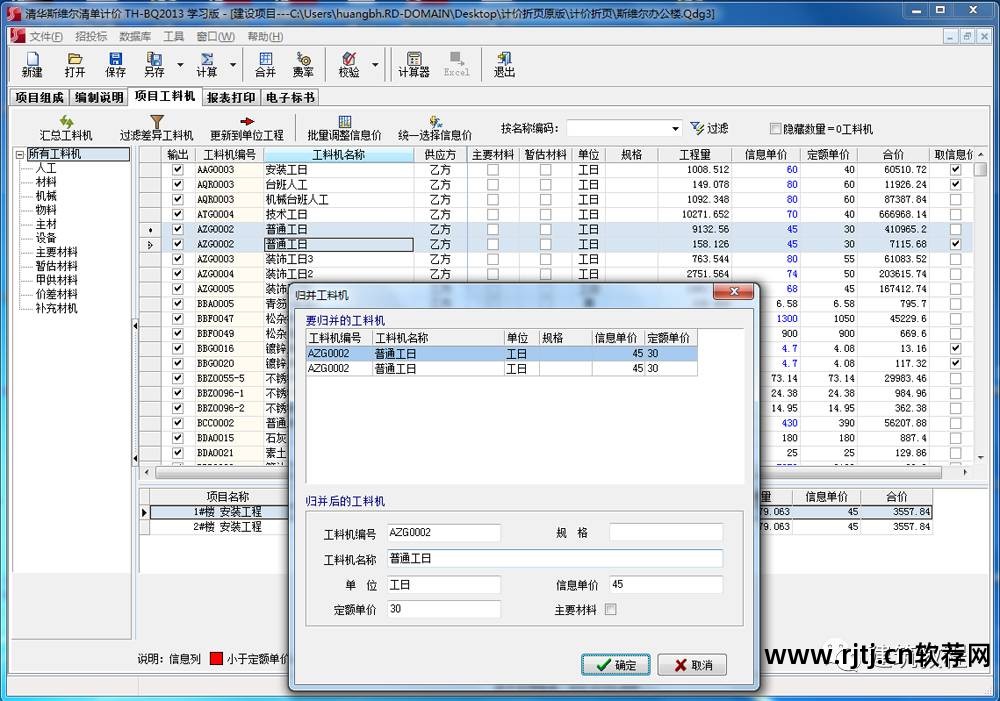Viewport: 1000px width, 701px height.
Task: Open the 费率 (Rate) tool
Action: pos(303,65)
